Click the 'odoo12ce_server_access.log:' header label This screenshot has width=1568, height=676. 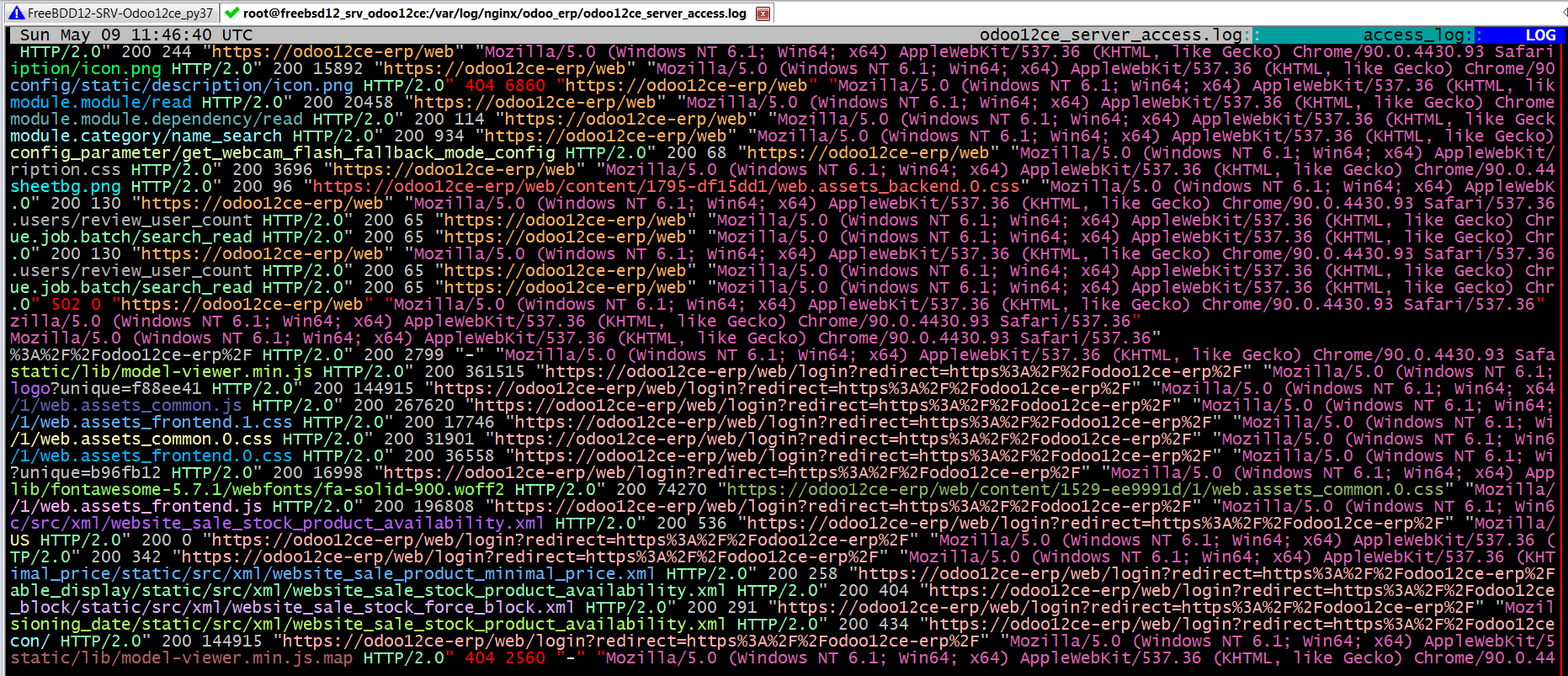[1115, 35]
